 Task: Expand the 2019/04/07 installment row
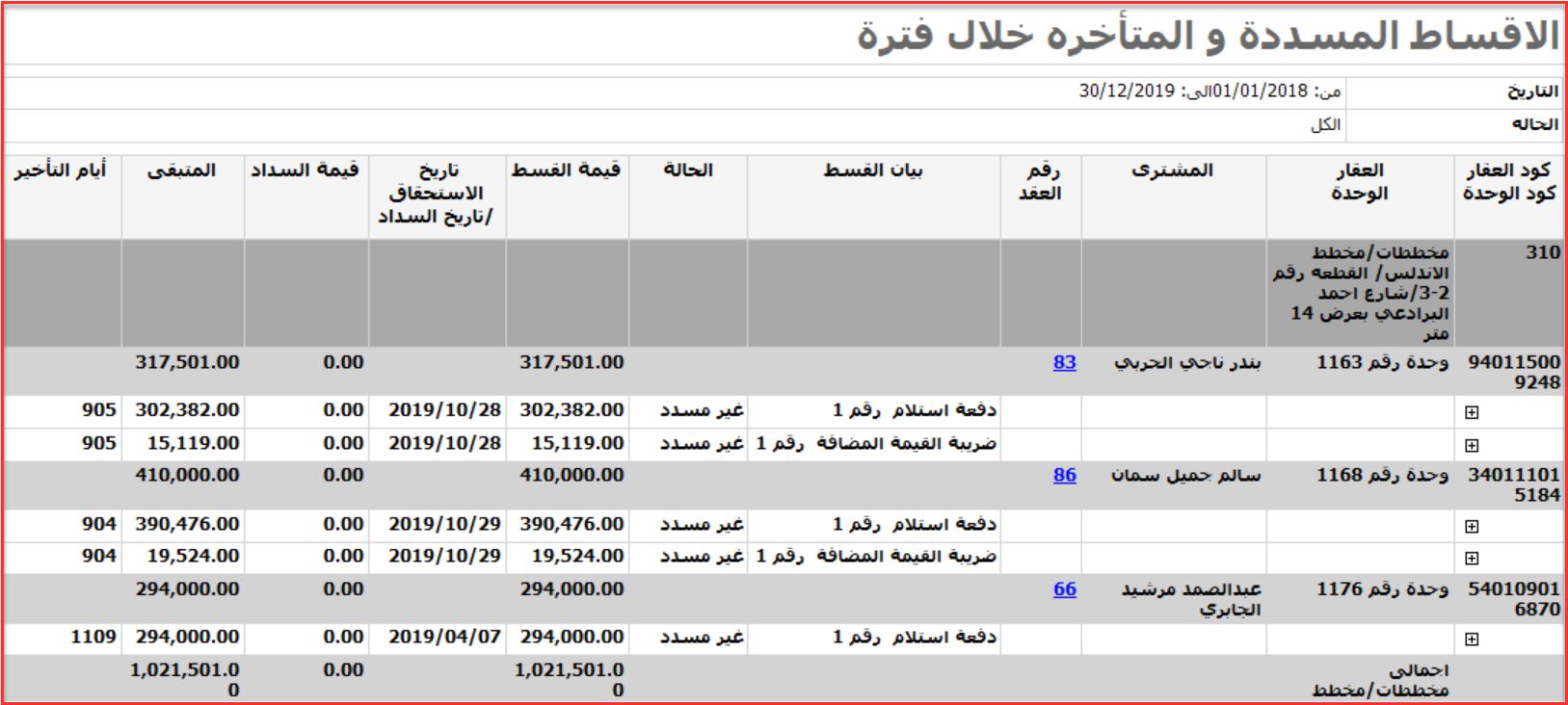click(x=1471, y=639)
